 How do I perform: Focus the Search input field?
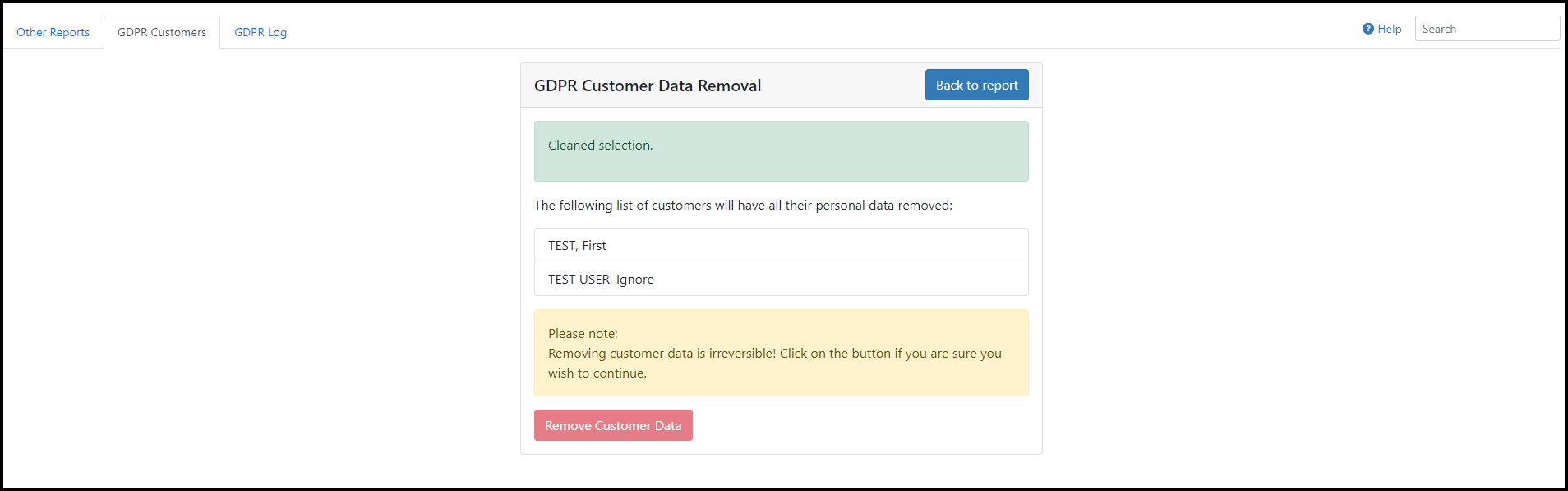[x=1487, y=29]
